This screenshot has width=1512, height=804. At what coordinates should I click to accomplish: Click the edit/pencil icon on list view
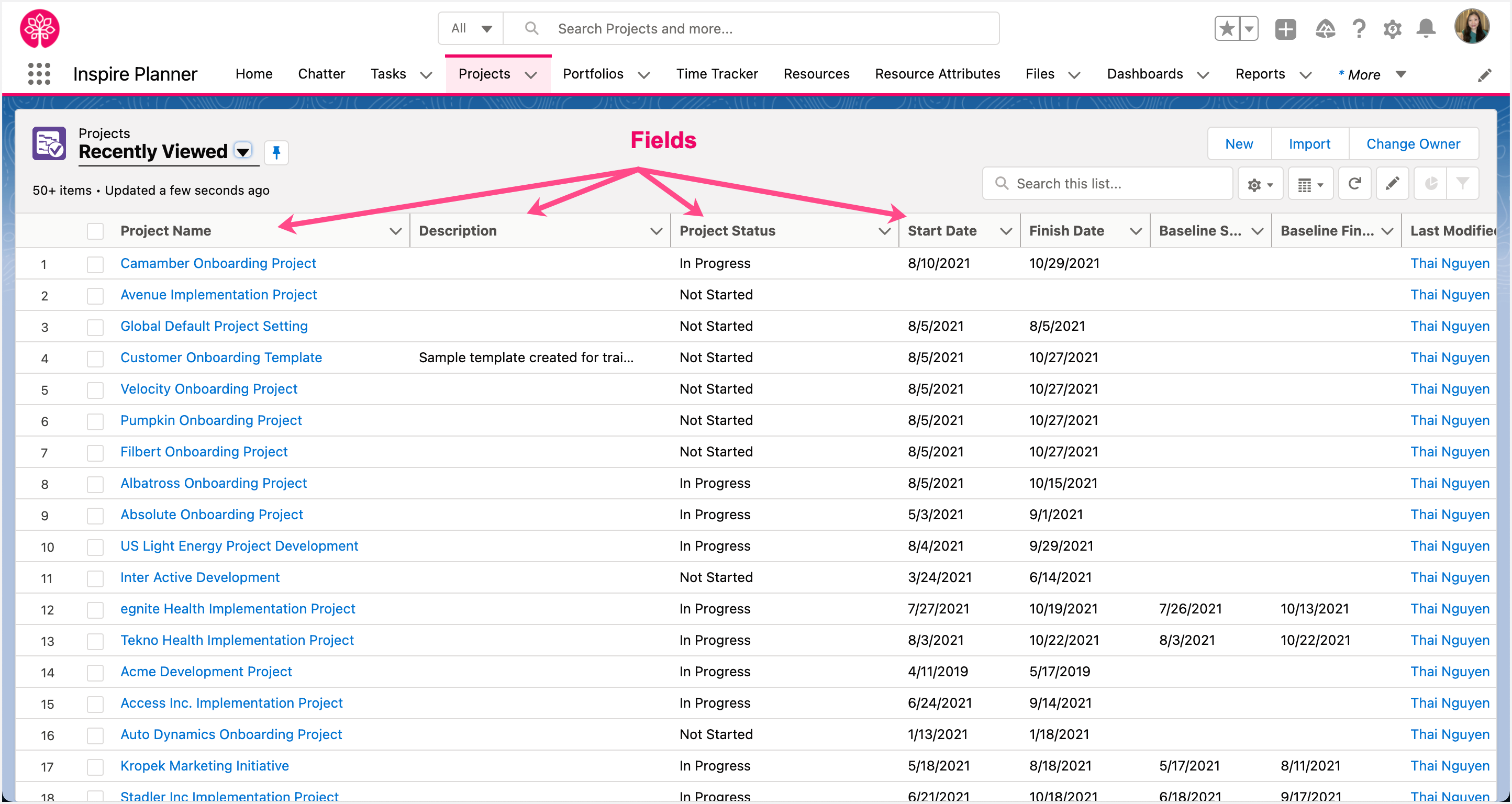(x=1393, y=183)
